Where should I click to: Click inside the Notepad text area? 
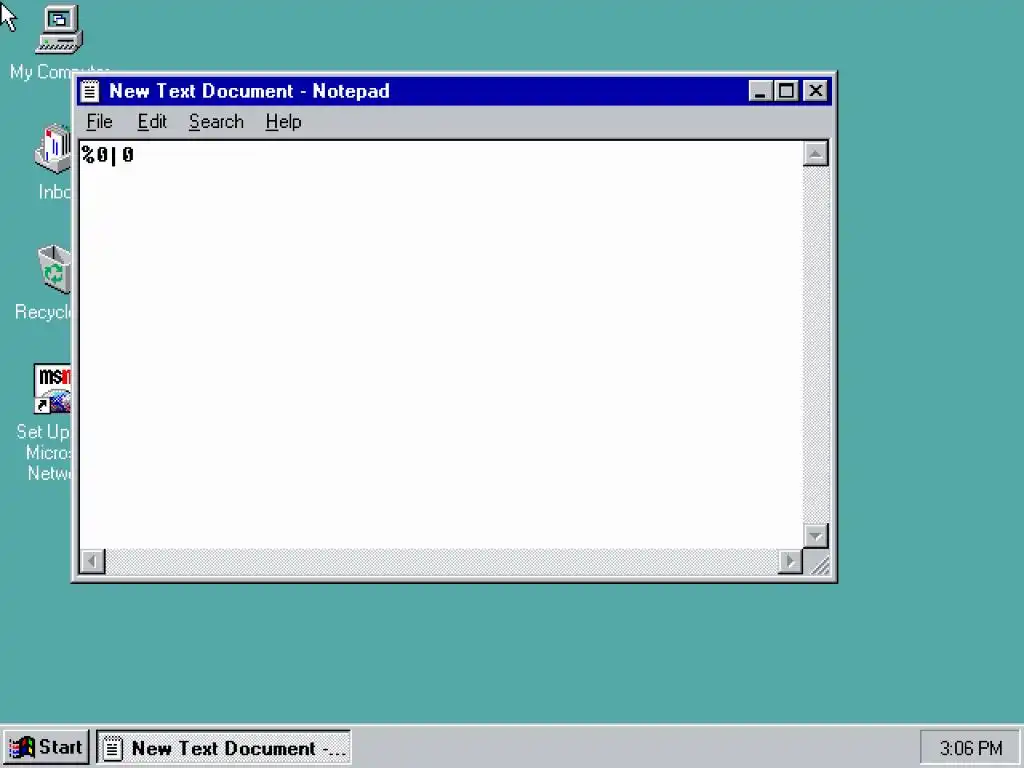point(441,344)
